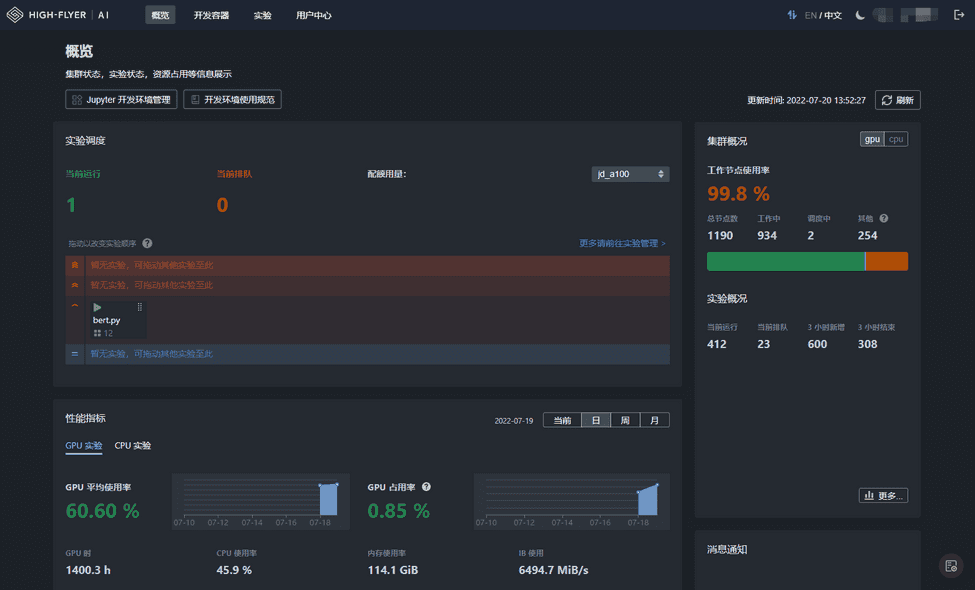Click the 刷新 refresh button
Viewport: 975px width, 590px height.
coord(897,100)
